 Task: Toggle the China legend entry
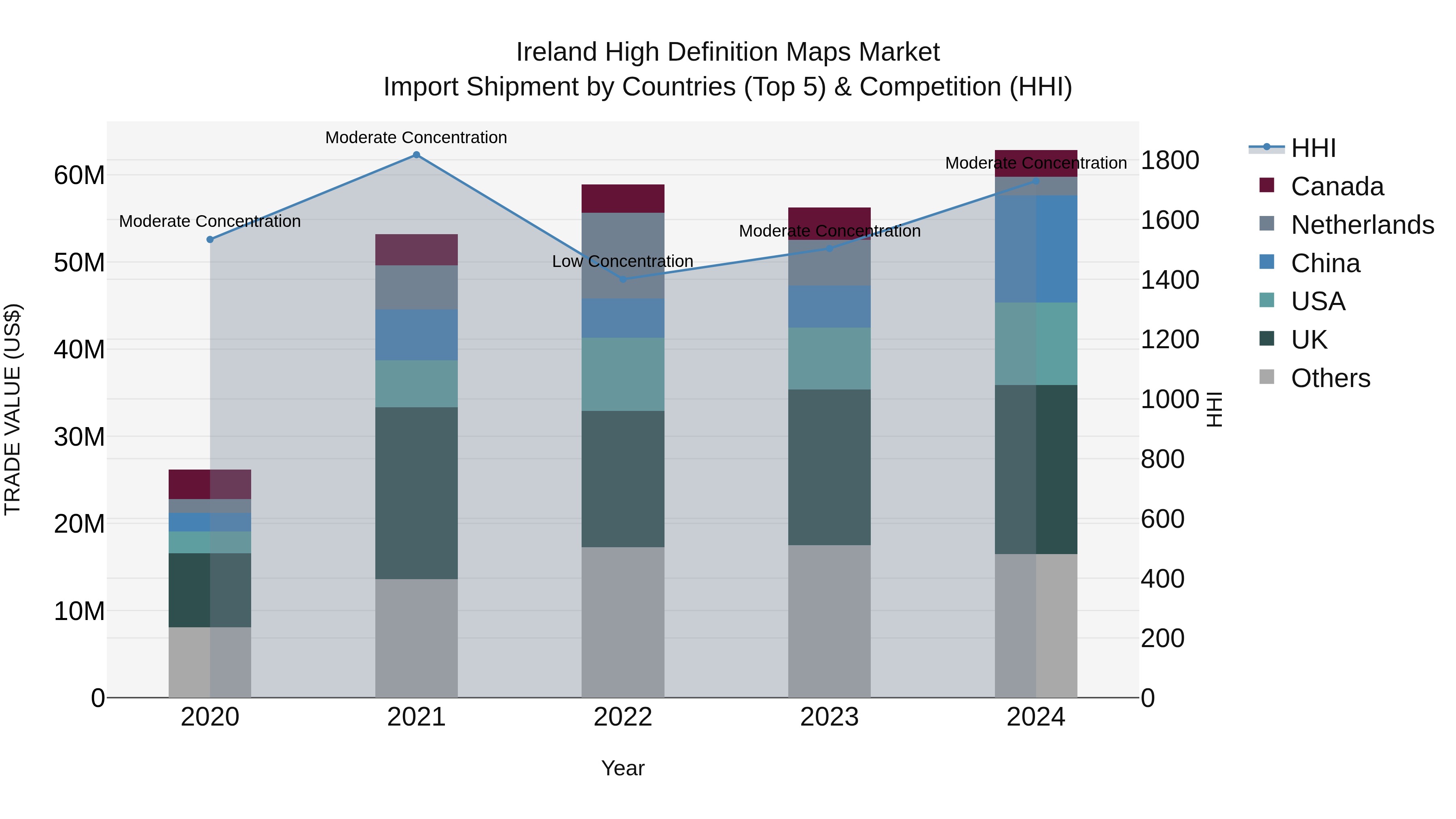(x=1310, y=263)
